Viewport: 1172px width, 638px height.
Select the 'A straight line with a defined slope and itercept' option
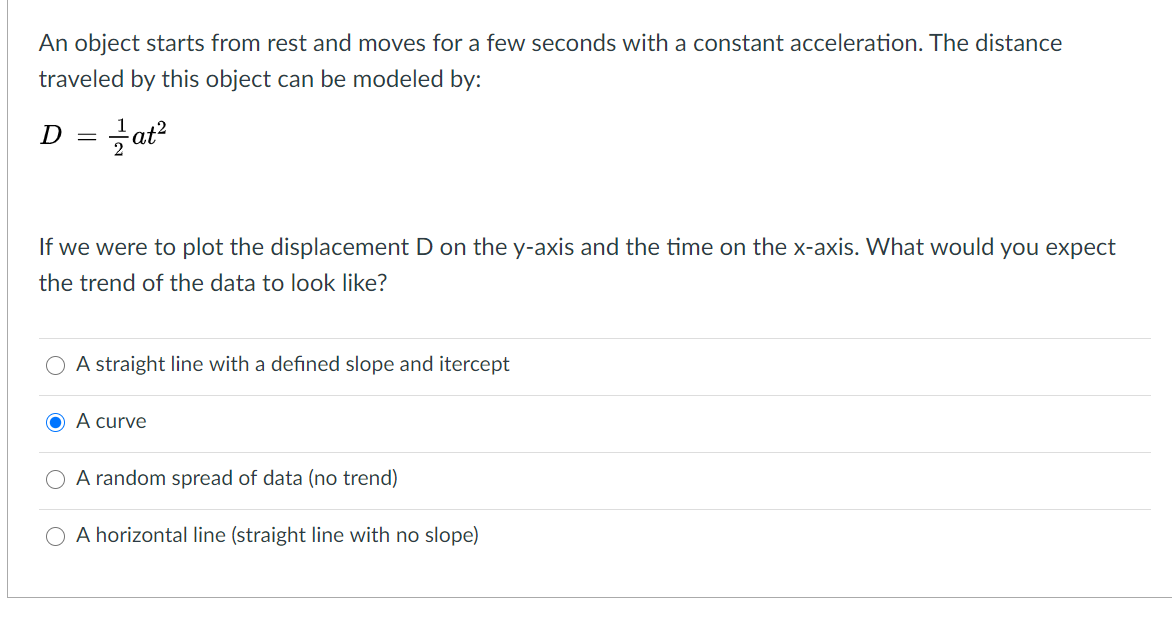(x=292, y=364)
